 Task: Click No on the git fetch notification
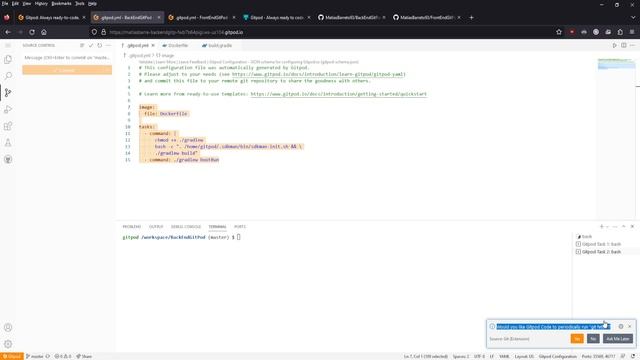tap(593, 339)
